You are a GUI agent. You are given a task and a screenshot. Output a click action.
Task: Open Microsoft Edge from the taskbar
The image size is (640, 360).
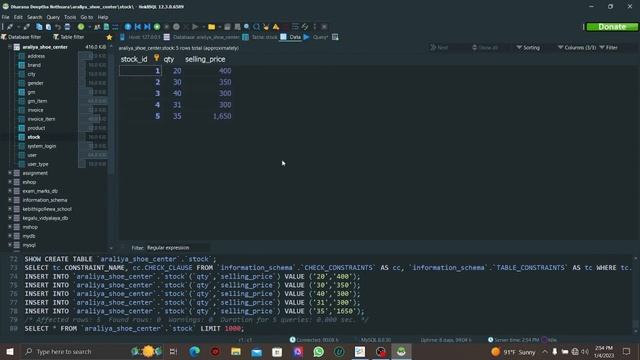click(194, 351)
